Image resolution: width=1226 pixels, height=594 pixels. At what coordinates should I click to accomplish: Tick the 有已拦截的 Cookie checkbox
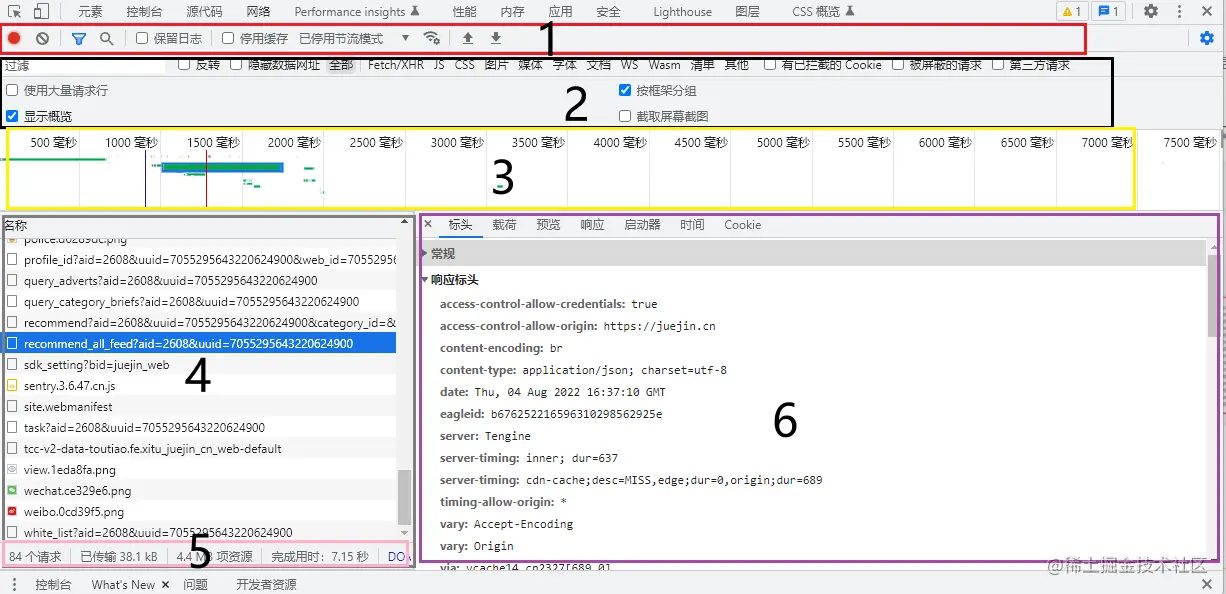tap(770, 65)
